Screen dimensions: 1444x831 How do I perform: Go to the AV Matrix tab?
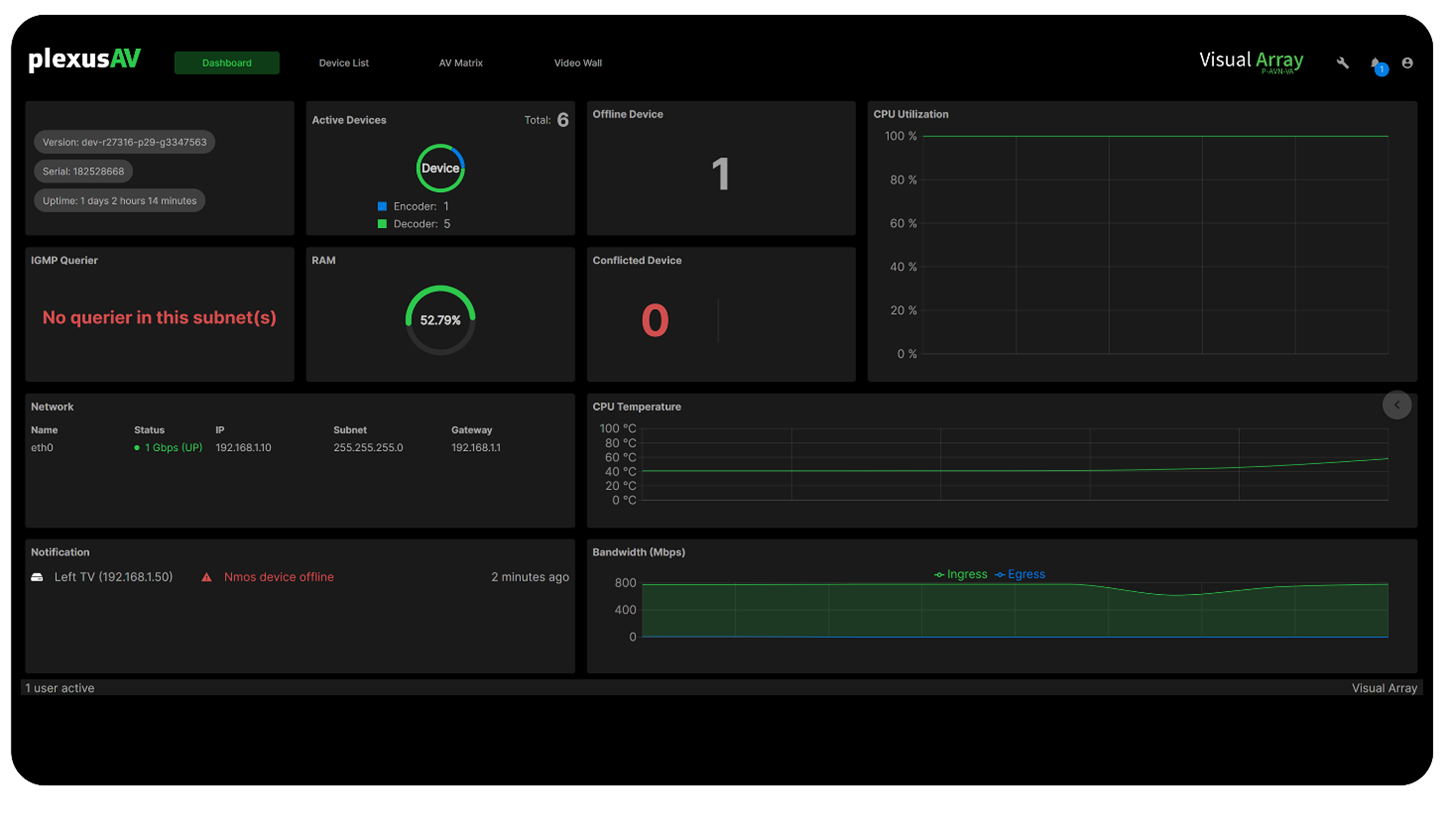click(x=461, y=63)
